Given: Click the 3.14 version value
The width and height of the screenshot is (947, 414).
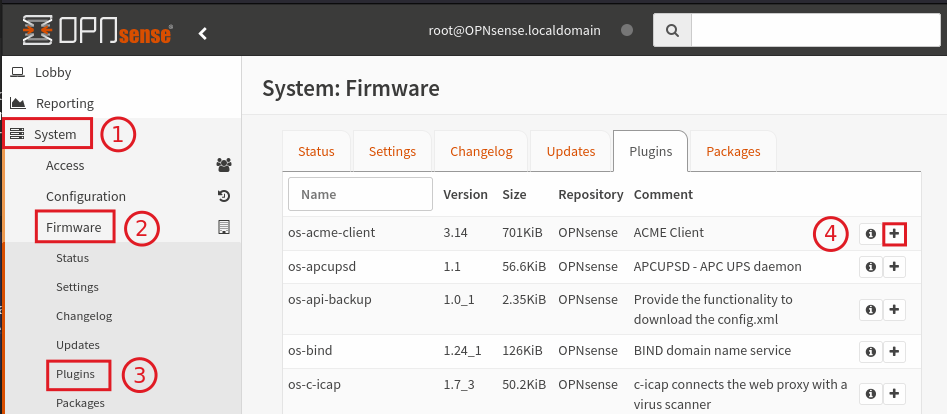Looking at the screenshot, I should click(x=455, y=232).
